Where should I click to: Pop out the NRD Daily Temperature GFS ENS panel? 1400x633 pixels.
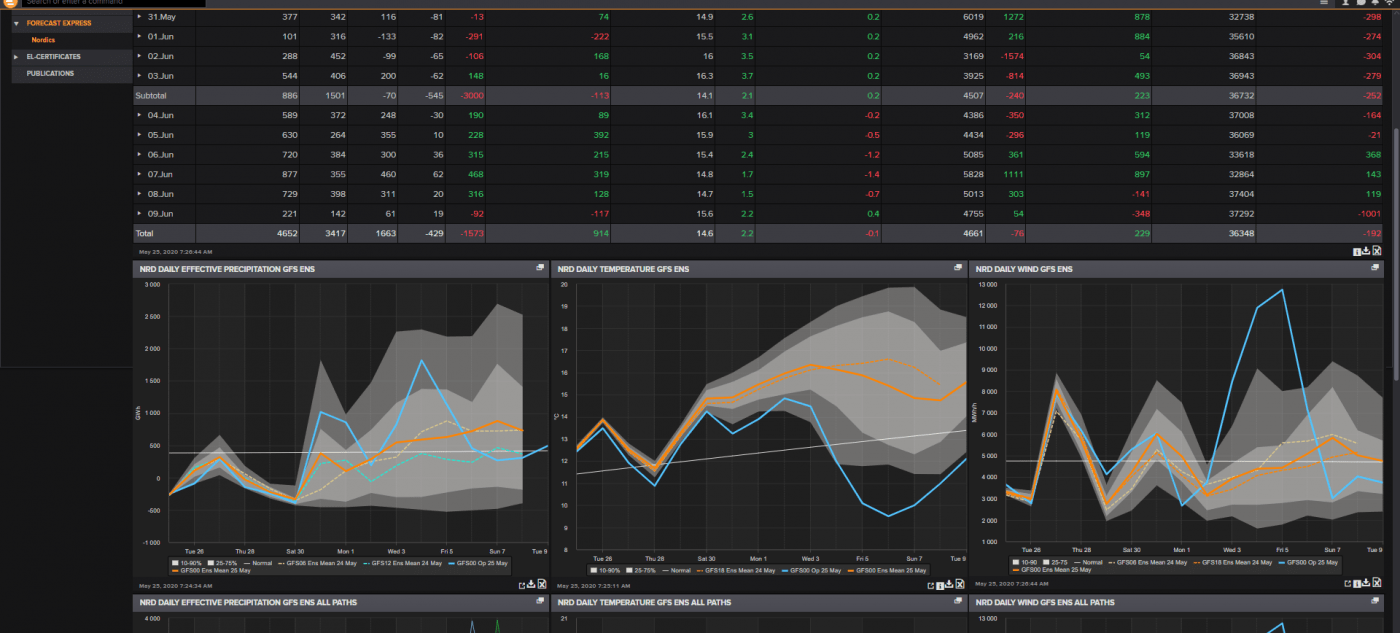[956, 268]
